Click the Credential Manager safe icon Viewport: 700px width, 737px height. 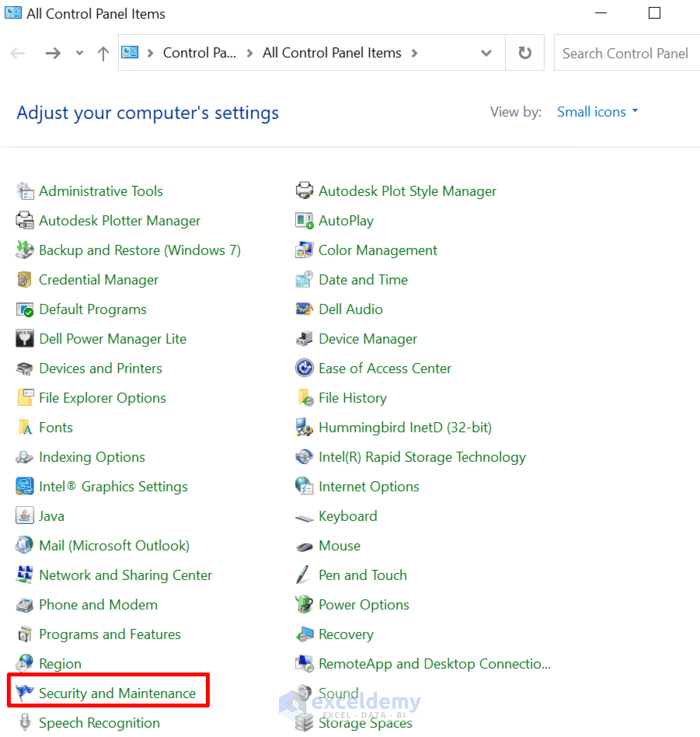(x=25, y=280)
